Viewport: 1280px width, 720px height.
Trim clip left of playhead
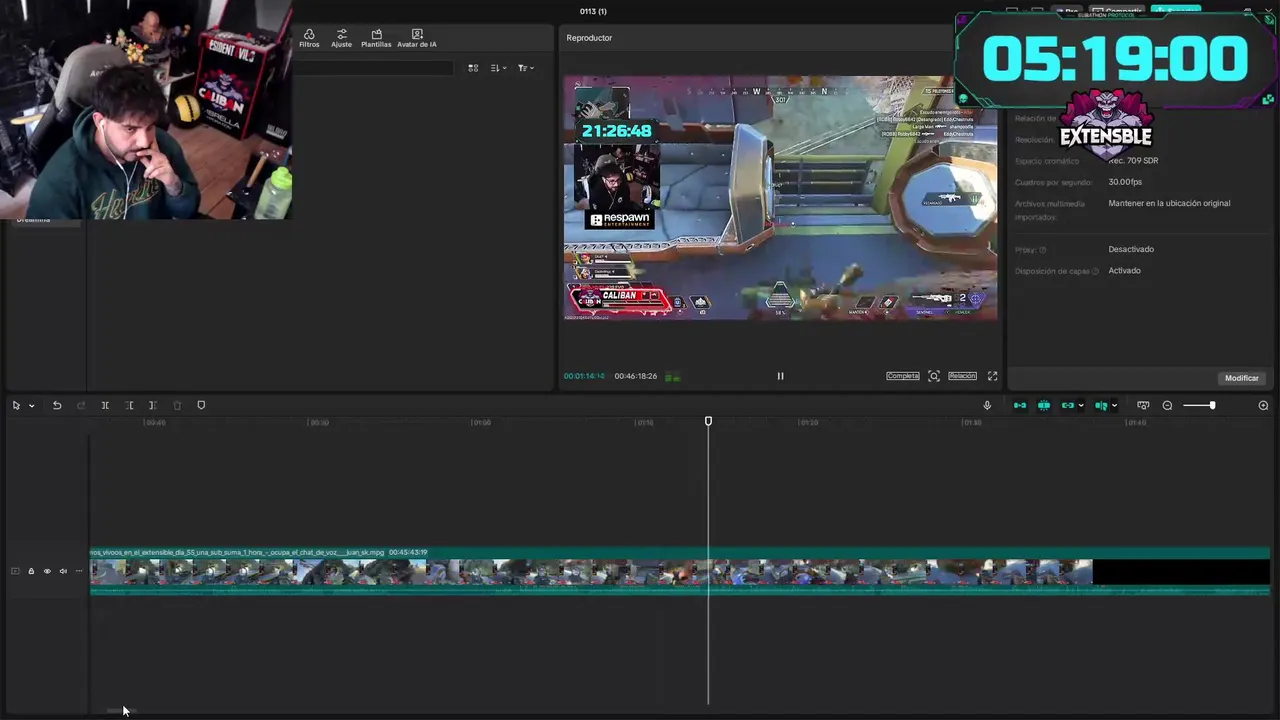click(x=129, y=405)
